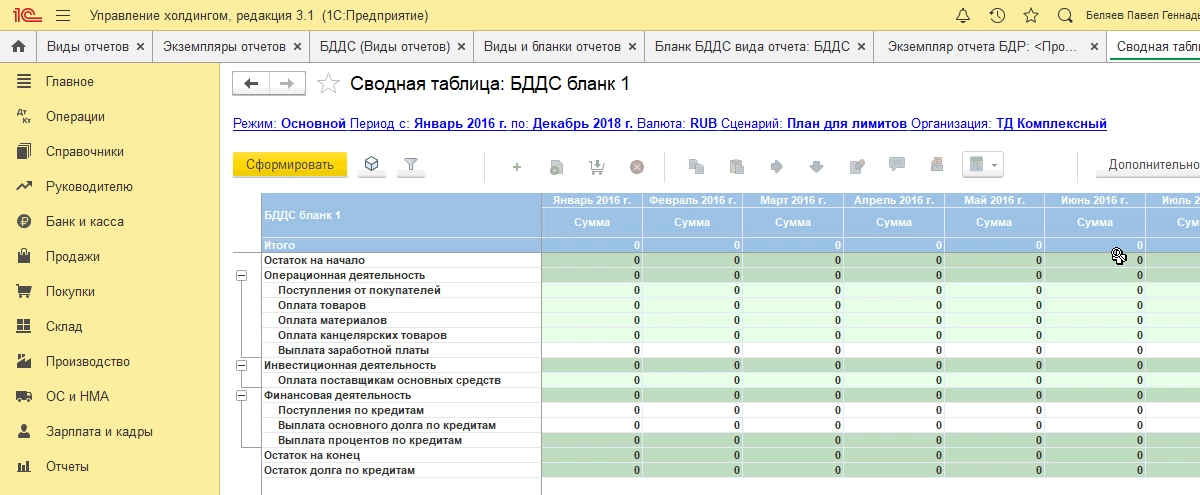
Task: Switch to Экземпляры отчетов tab
Action: [225, 47]
